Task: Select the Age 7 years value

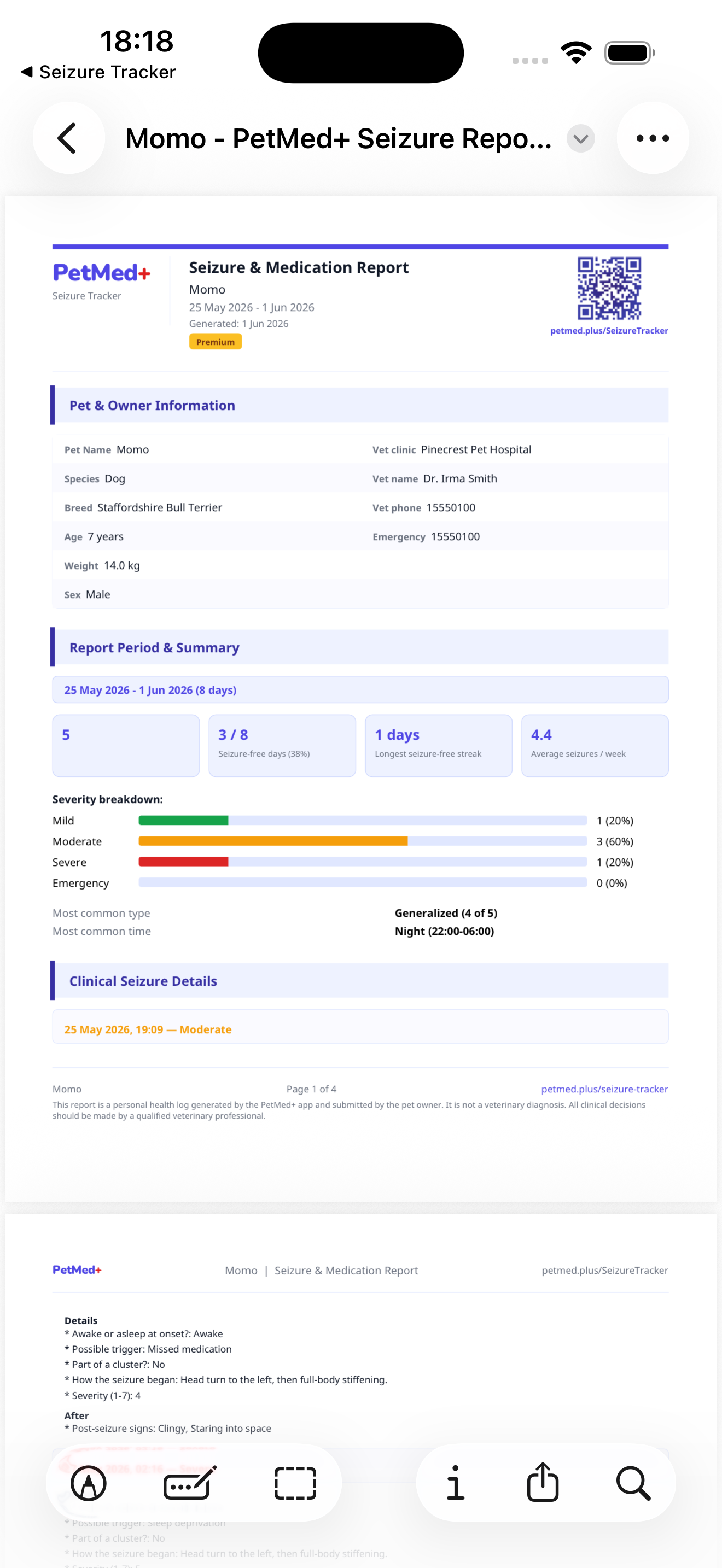Action: click(106, 536)
